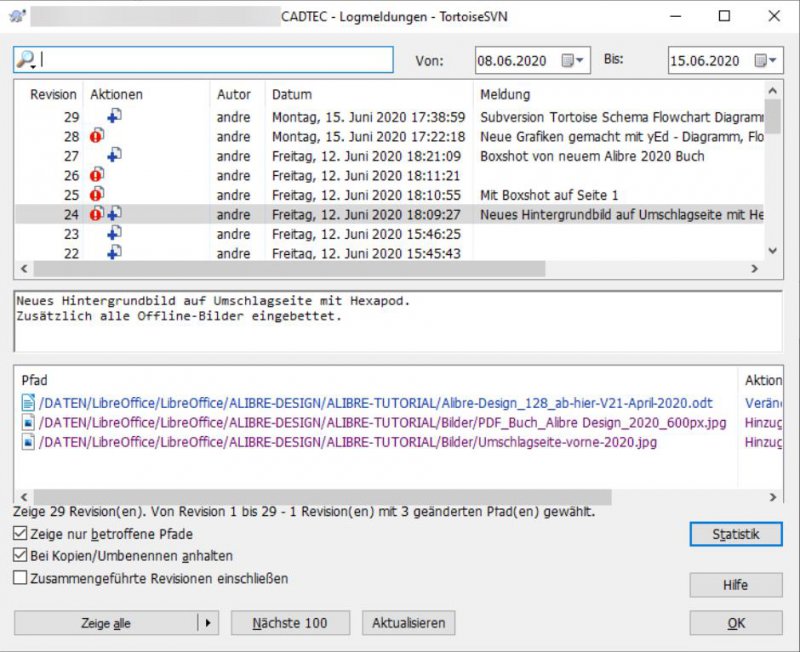Select revision 27 'Boxshot von neuem Alibre' message

[x=592, y=156]
